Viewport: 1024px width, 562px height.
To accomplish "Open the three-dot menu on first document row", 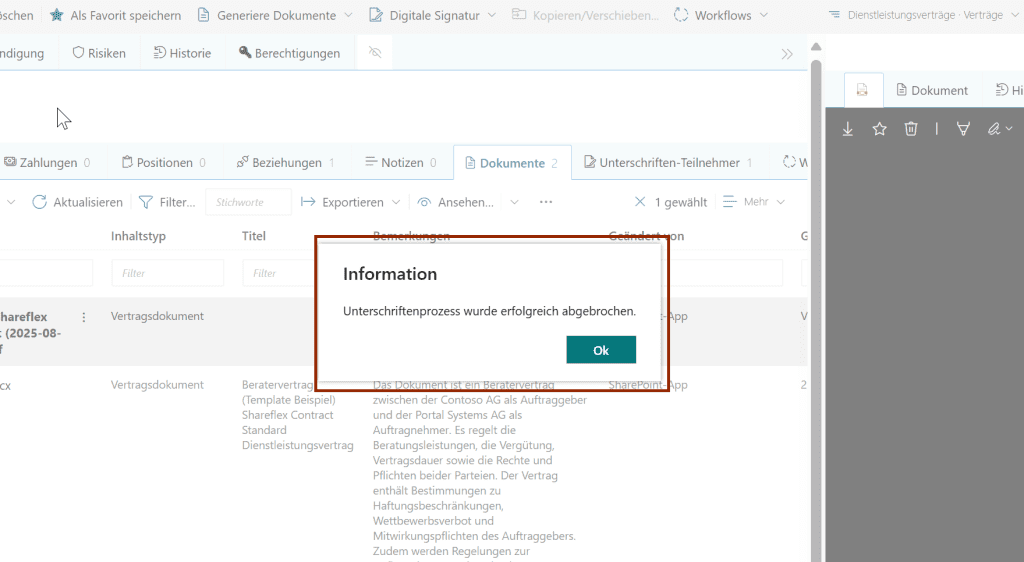I will (84, 317).
